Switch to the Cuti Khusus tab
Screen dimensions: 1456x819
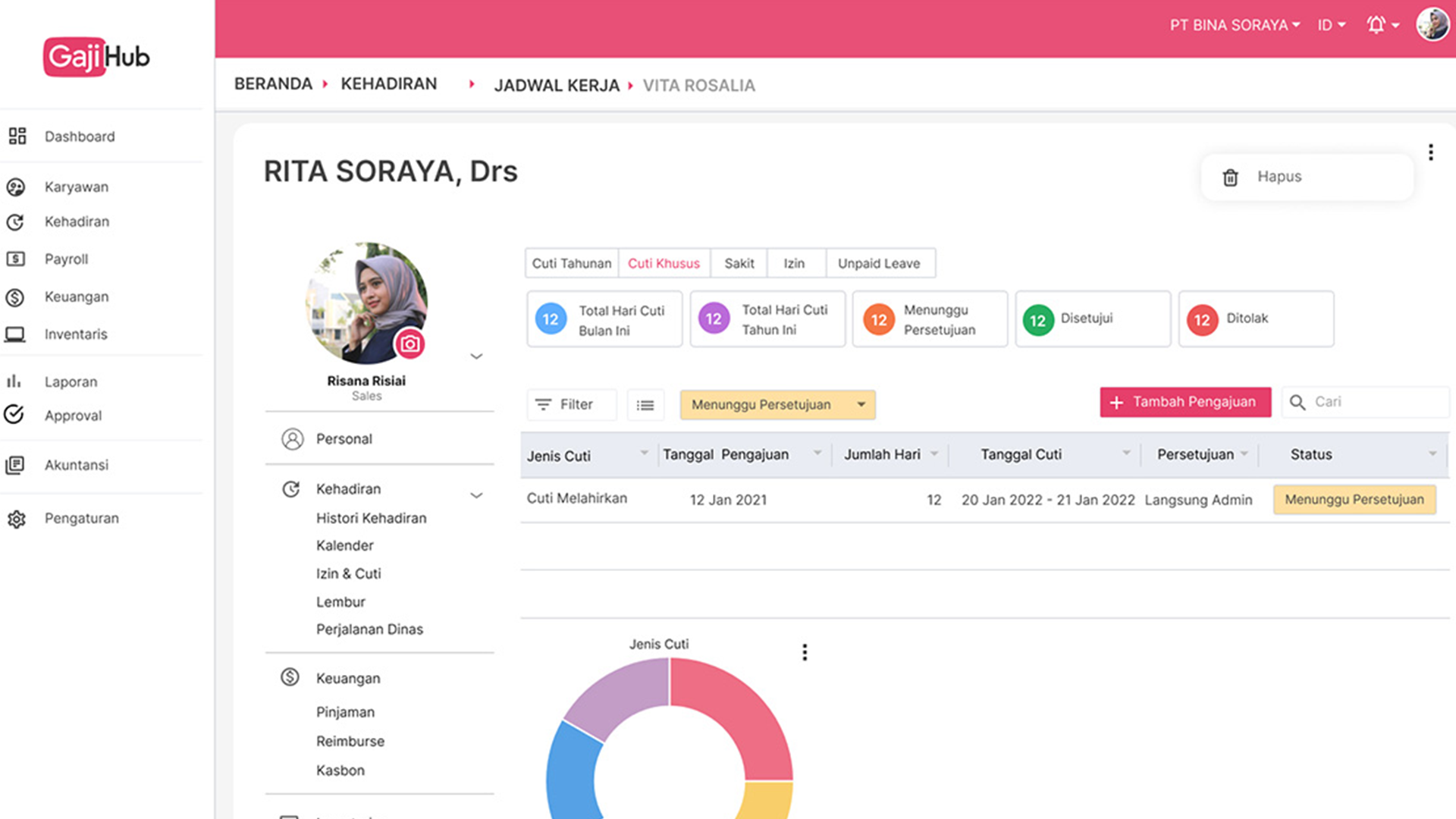664,263
